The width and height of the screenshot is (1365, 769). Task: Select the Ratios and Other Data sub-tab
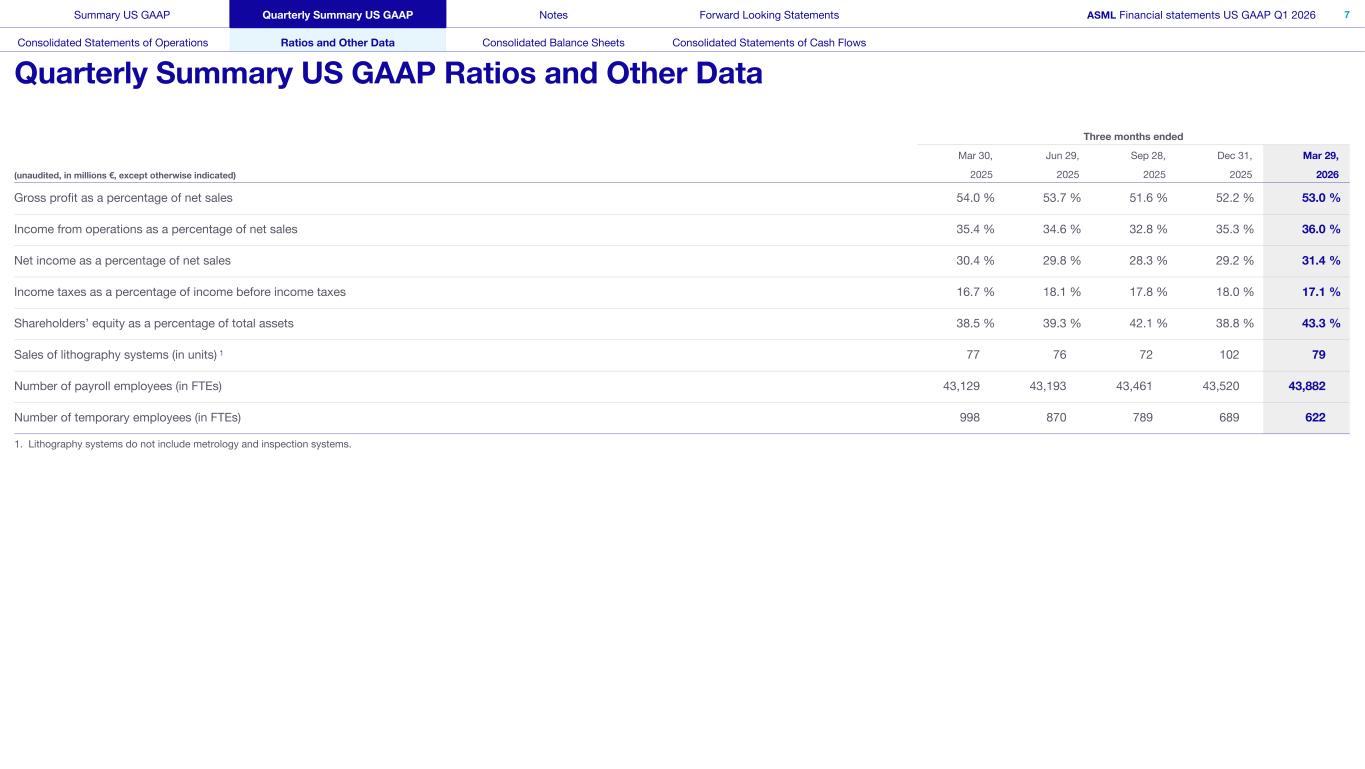(337, 43)
